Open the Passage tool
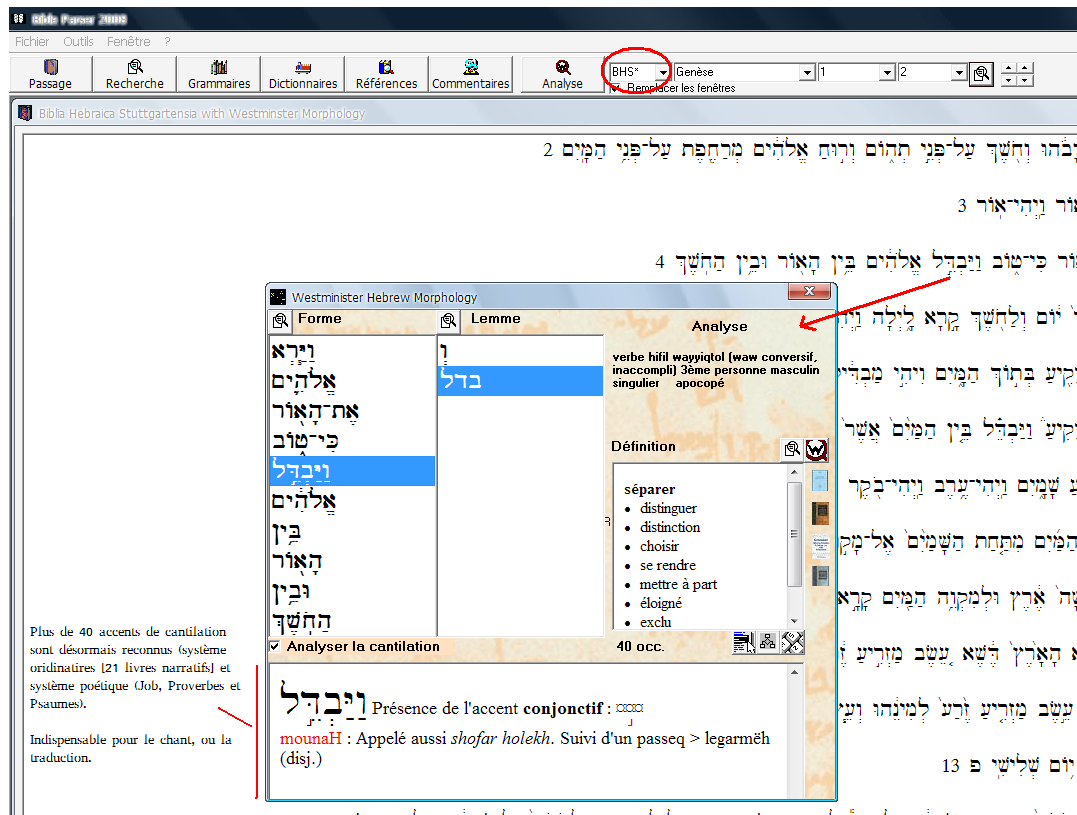This screenshot has height=815, width=1077. 50,74
